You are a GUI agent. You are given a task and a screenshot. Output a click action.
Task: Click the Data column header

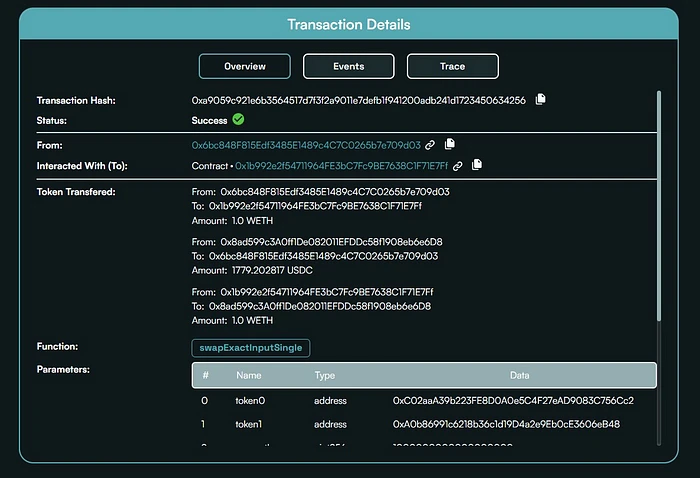(518, 375)
